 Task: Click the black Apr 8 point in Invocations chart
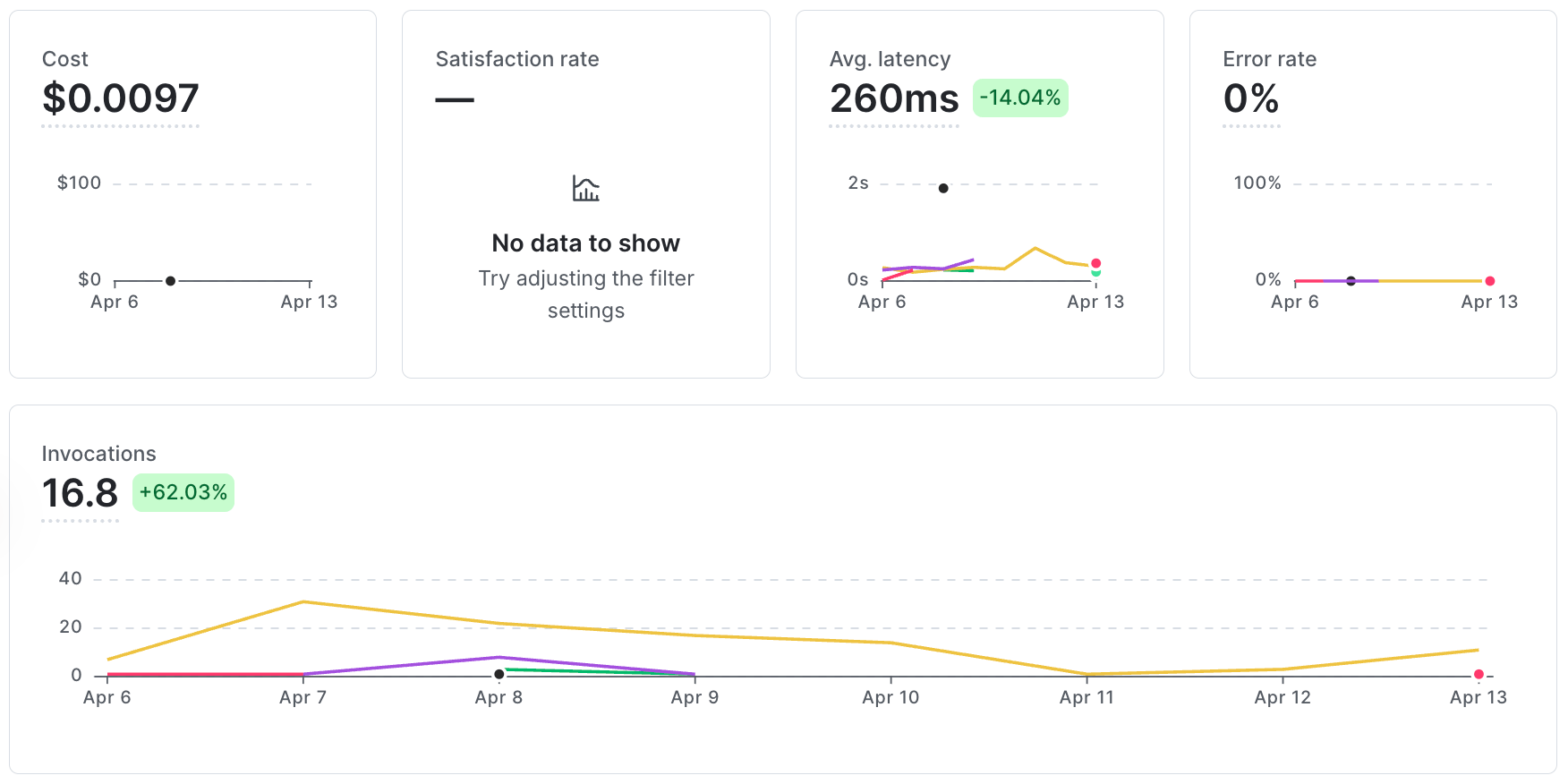click(x=499, y=674)
